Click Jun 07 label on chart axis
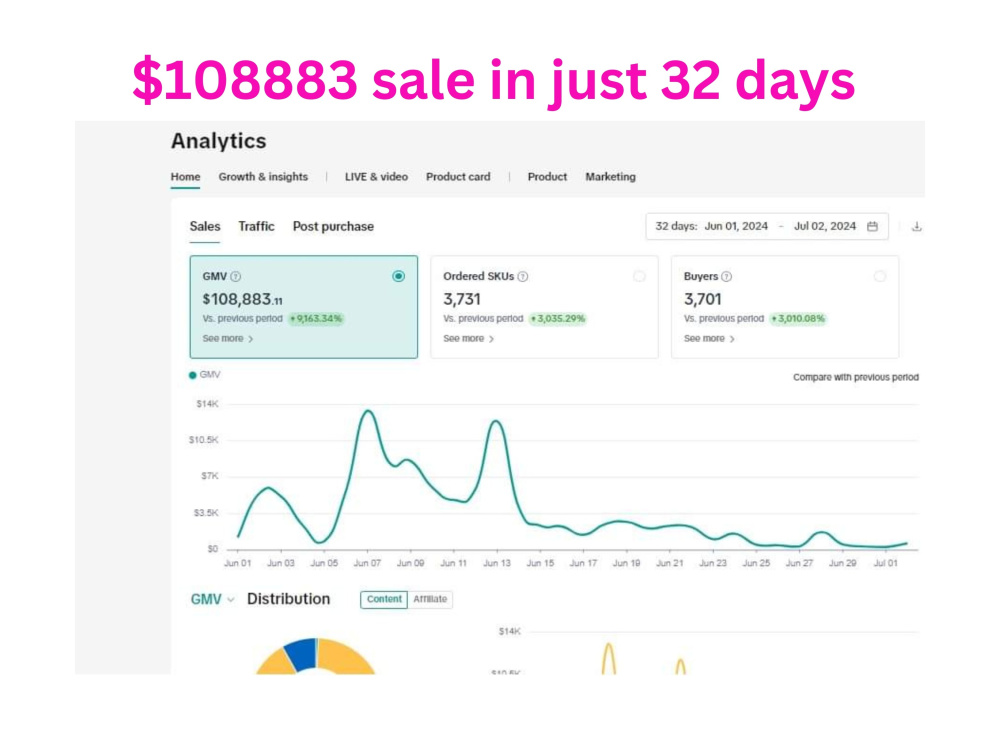 pos(367,563)
